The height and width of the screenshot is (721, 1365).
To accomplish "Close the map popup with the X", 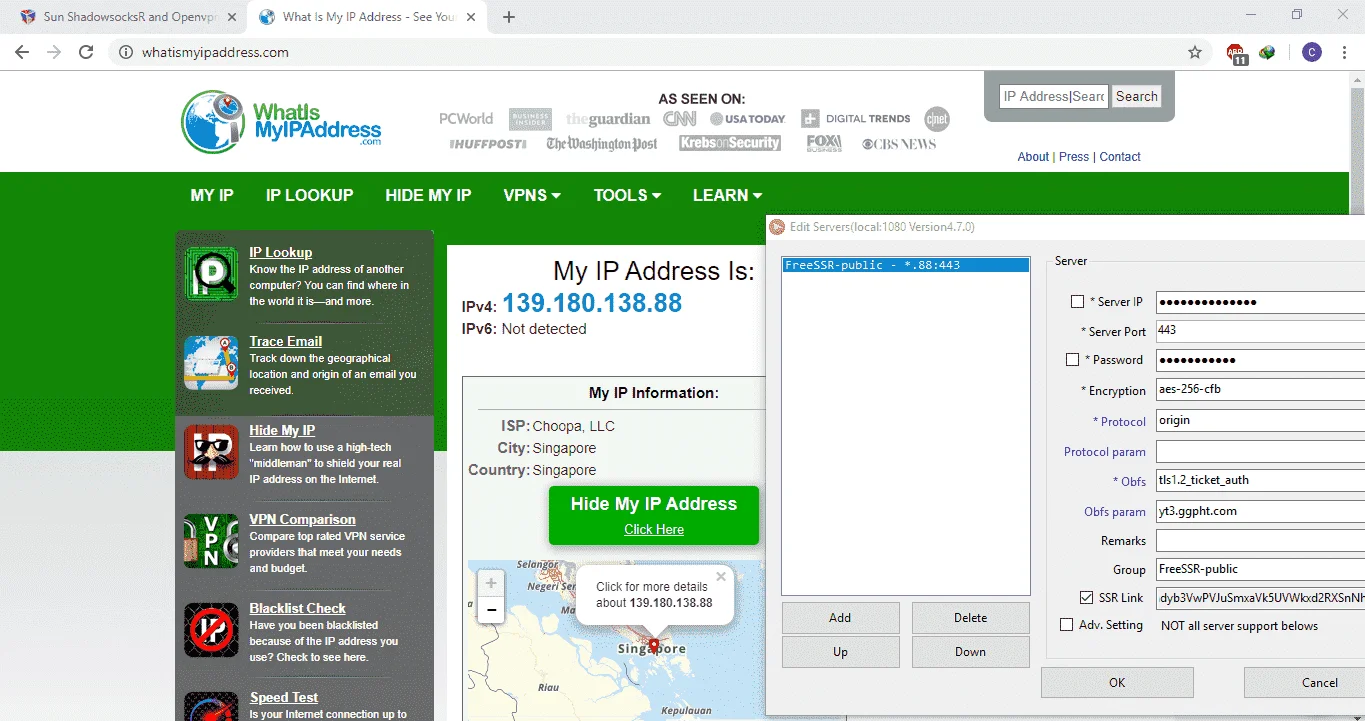I will pyautogui.click(x=721, y=577).
